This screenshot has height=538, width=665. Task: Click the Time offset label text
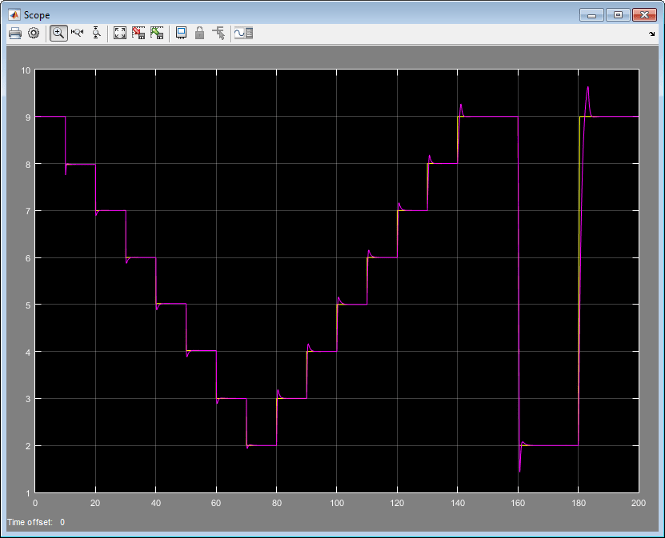tap(30, 522)
